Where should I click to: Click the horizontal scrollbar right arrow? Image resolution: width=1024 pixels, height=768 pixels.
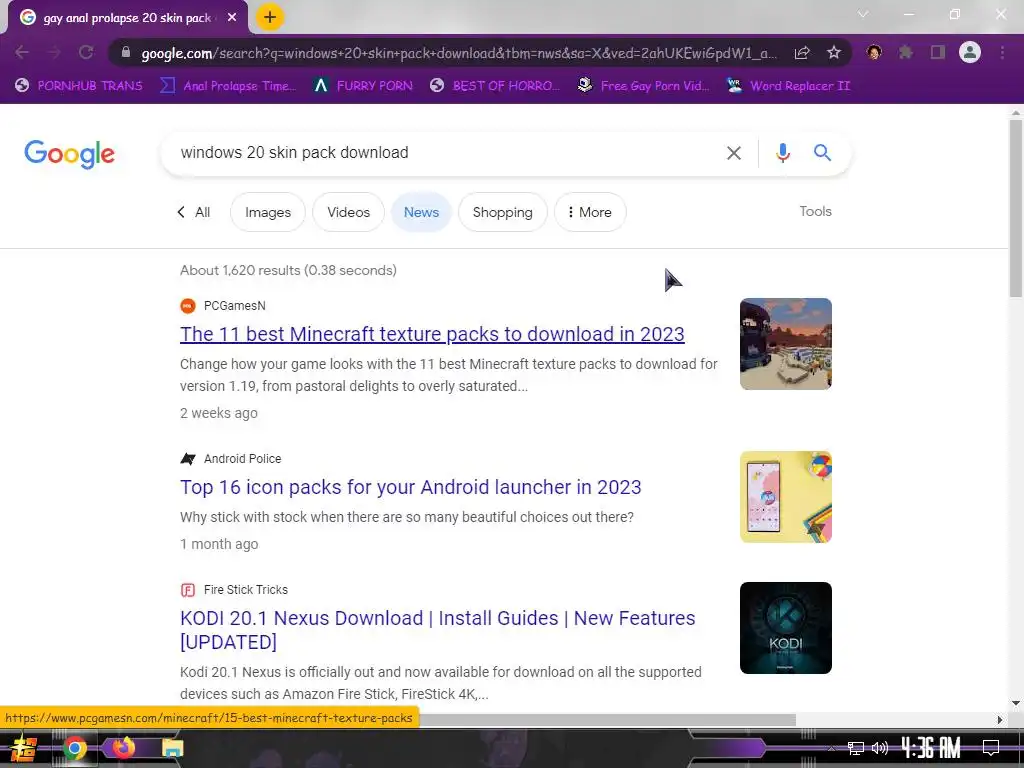[999, 720]
